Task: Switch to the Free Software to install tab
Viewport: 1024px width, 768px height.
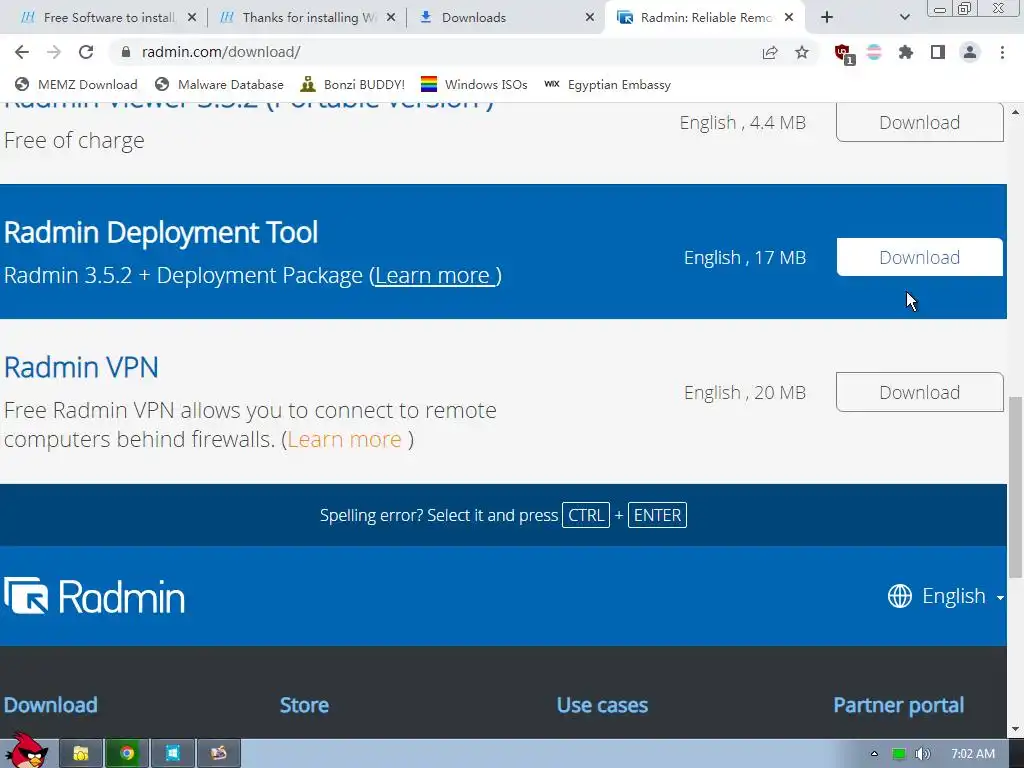Action: point(108,18)
